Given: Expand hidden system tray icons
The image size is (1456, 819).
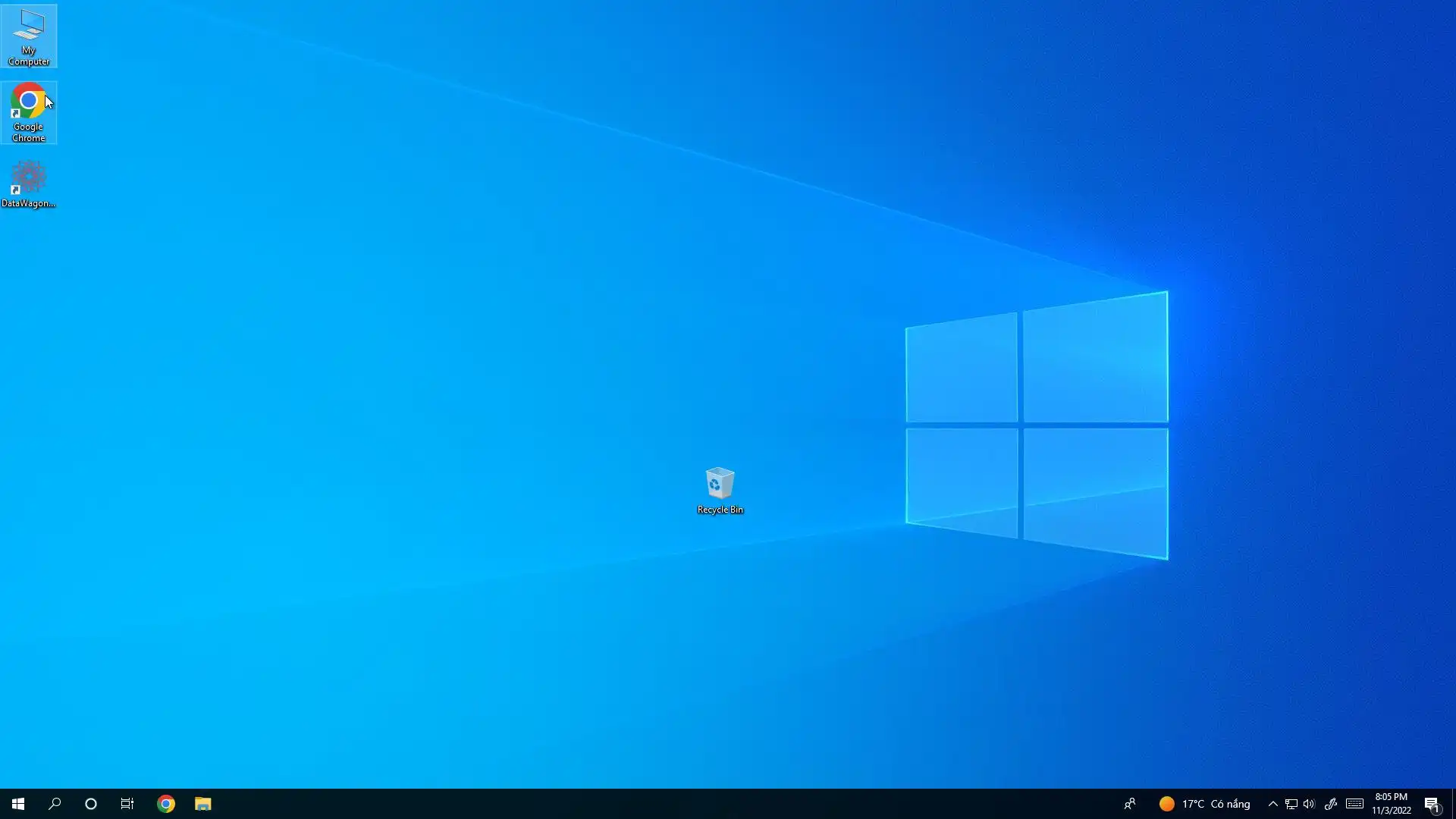Looking at the screenshot, I should point(1273,804).
